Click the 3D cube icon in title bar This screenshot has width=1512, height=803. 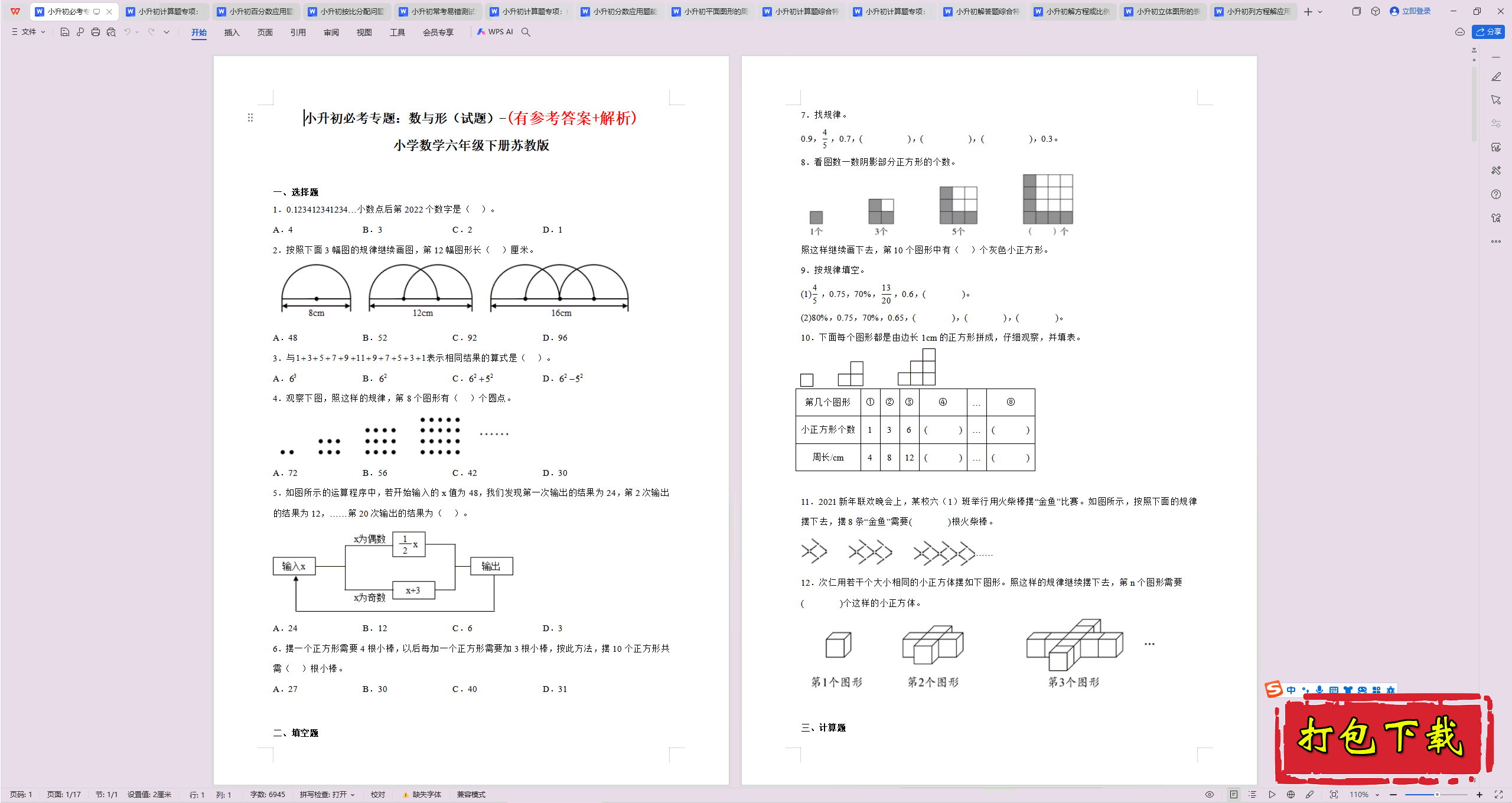click(1376, 11)
